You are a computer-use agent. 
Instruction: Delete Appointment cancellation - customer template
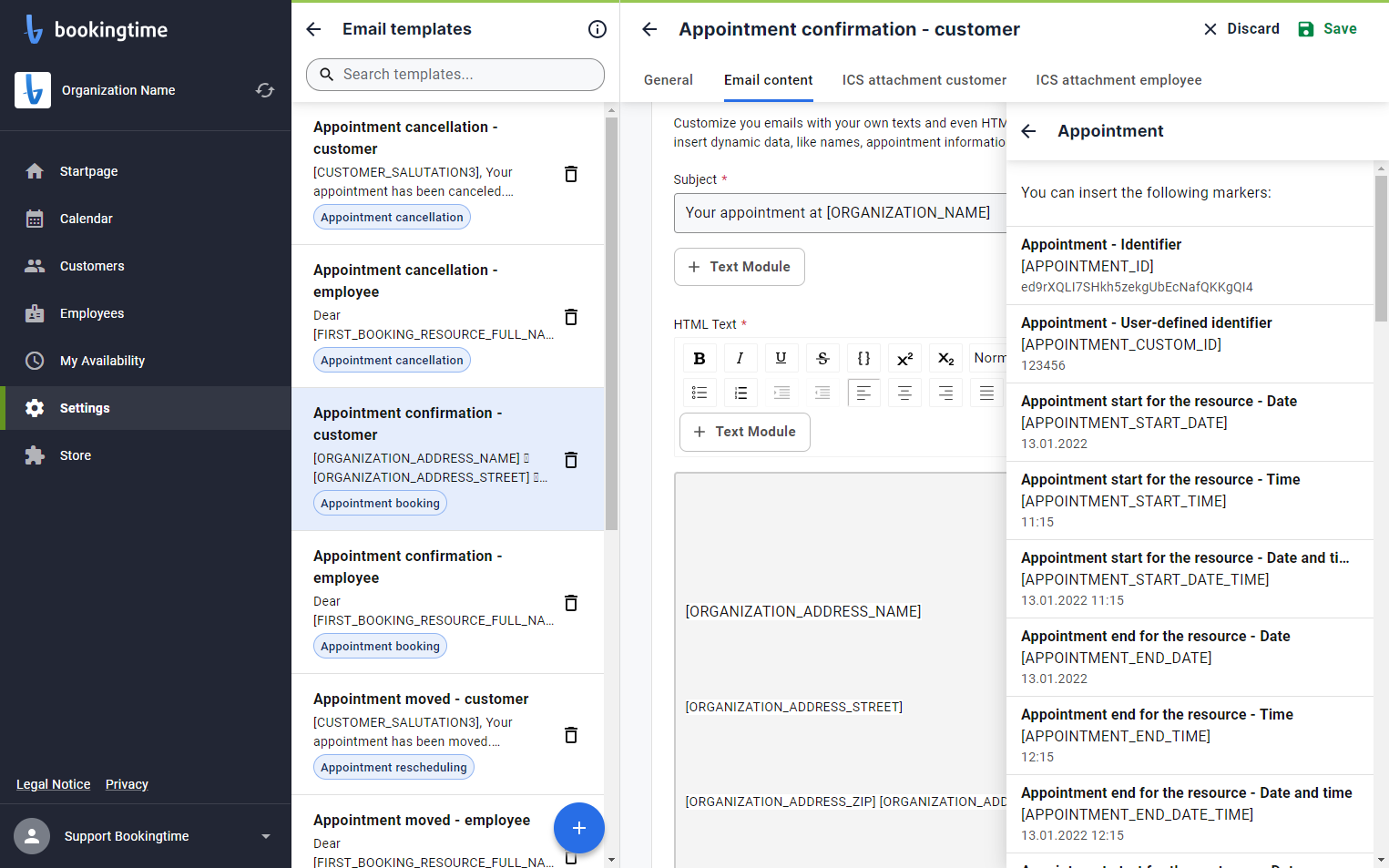(571, 174)
